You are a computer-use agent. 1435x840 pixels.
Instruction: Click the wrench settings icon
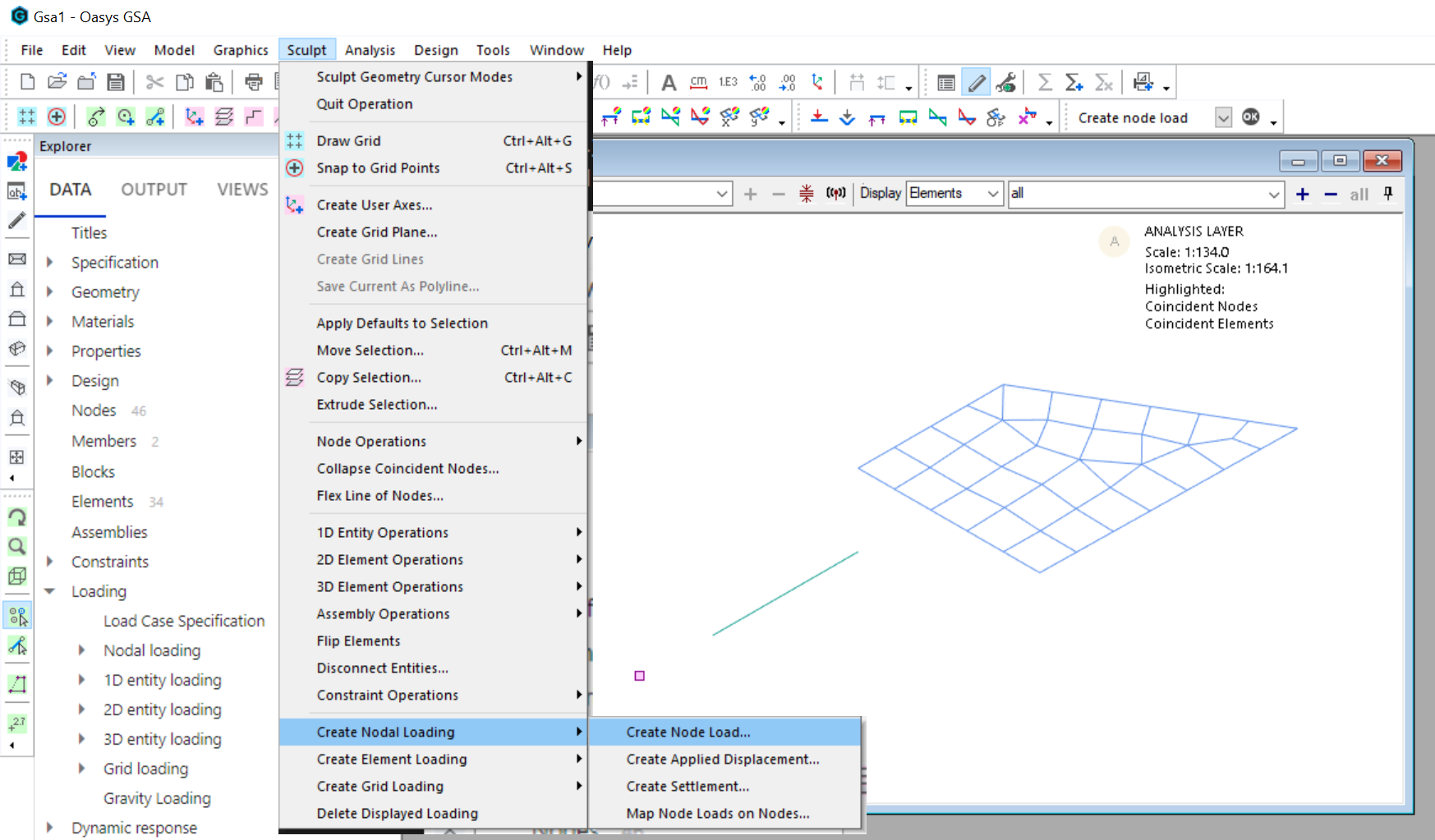1006,82
